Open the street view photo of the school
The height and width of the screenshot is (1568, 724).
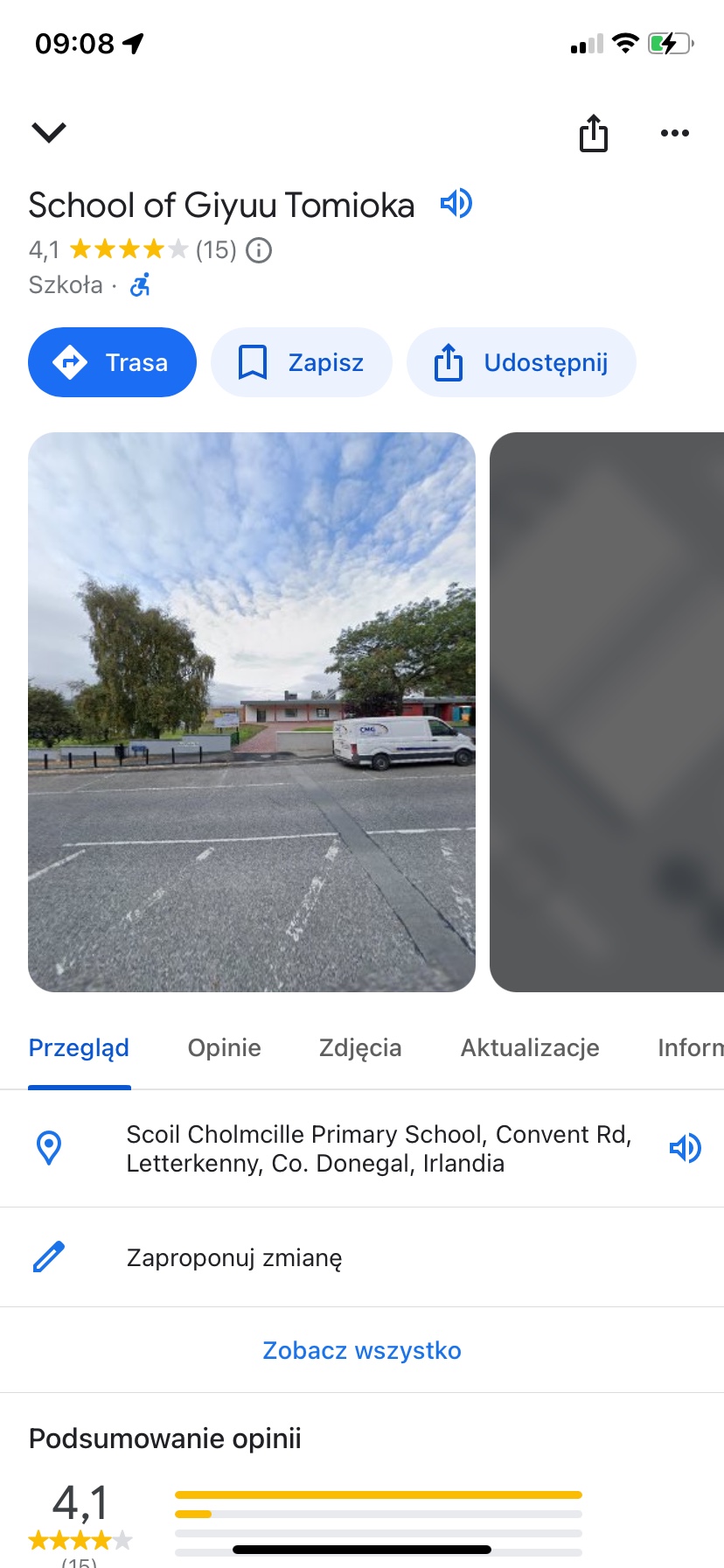252,712
